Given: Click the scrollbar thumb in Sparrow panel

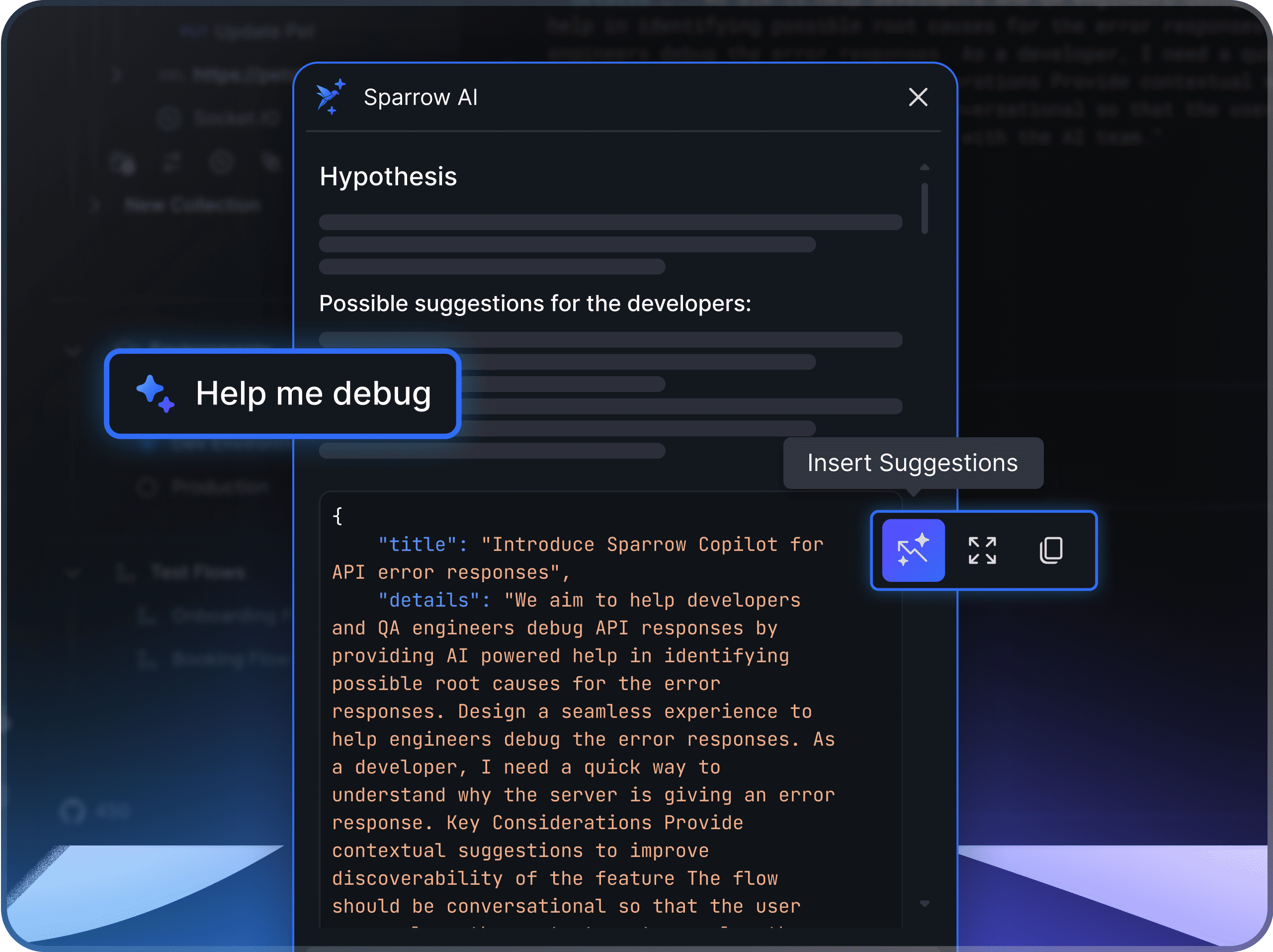Looking at the screenshot, I should (x=924, y=208).
